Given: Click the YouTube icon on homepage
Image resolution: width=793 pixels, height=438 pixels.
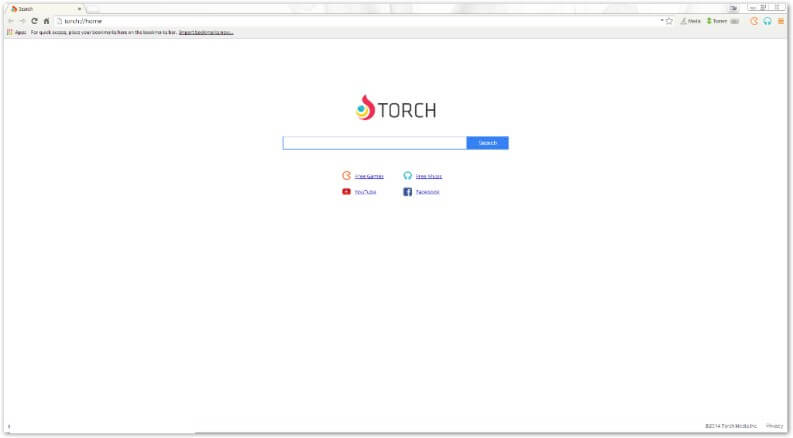Looking at the screenshot, I should coord(346,192).
